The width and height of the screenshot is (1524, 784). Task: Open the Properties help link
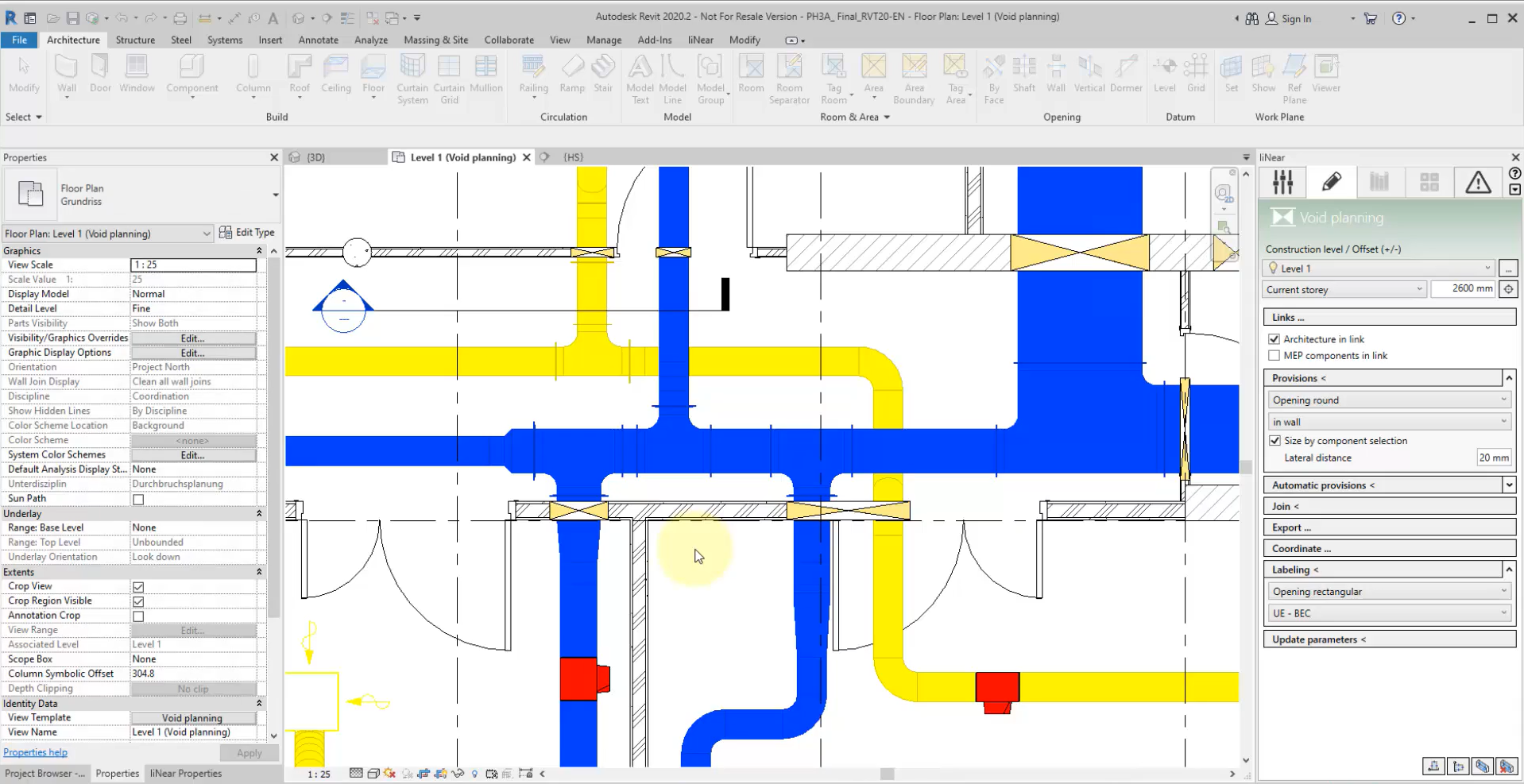[x=35, y=752]
